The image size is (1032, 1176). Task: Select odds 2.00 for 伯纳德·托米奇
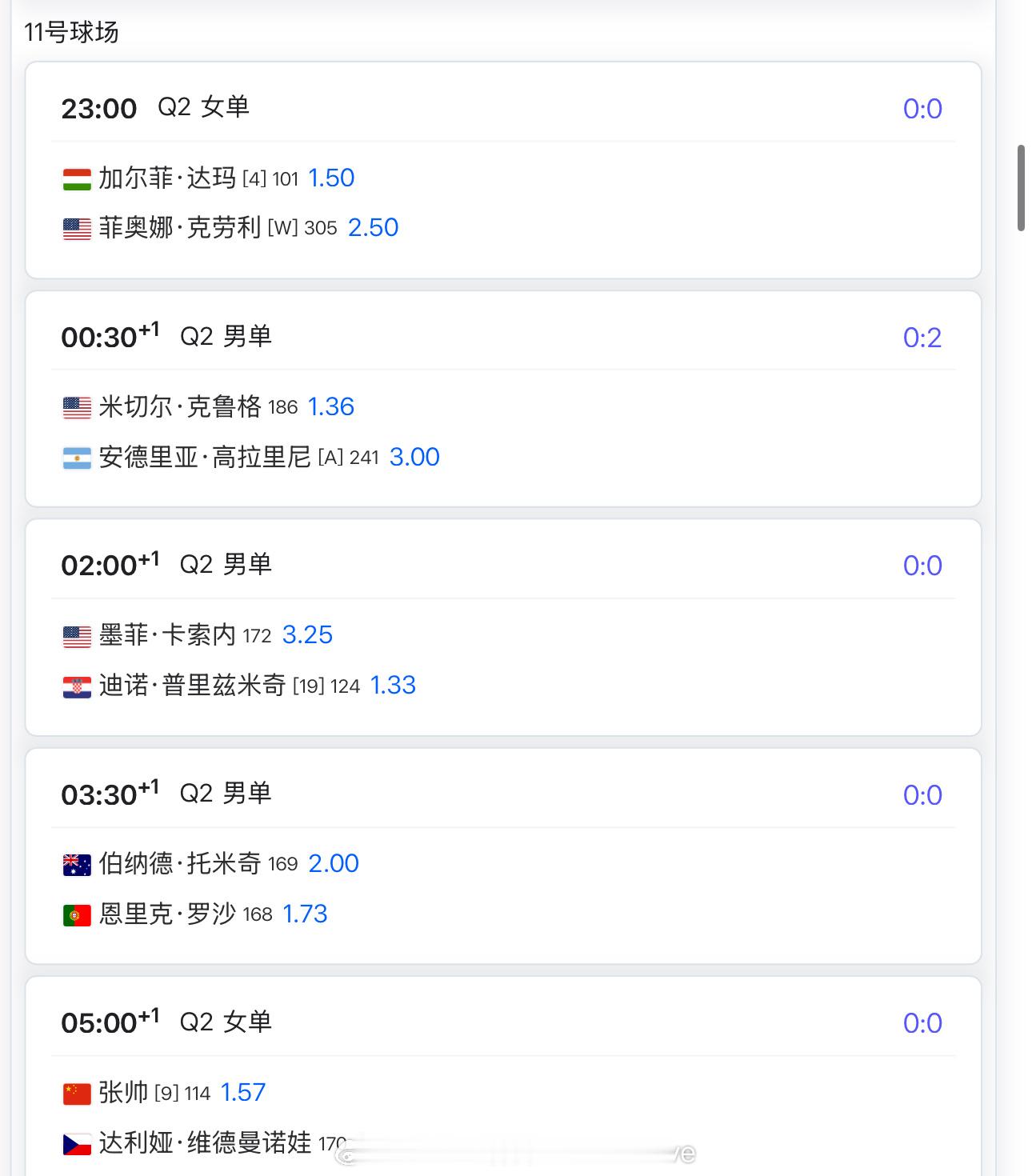(x=334, y=863)
